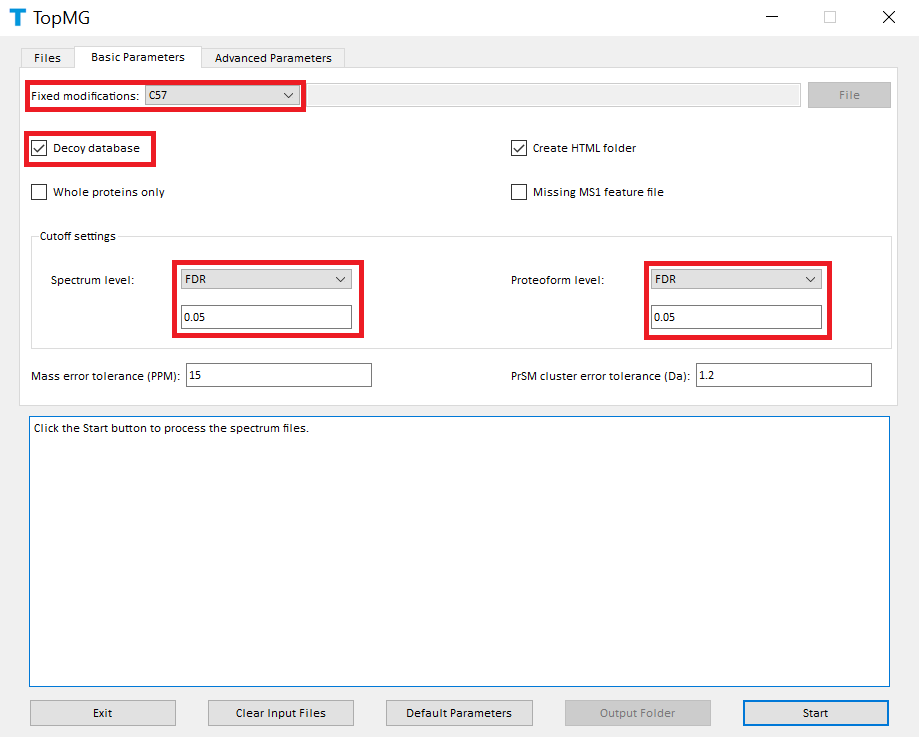
Task: Toggle the Decoy database checkbox
Action: [x=40, y=148]
